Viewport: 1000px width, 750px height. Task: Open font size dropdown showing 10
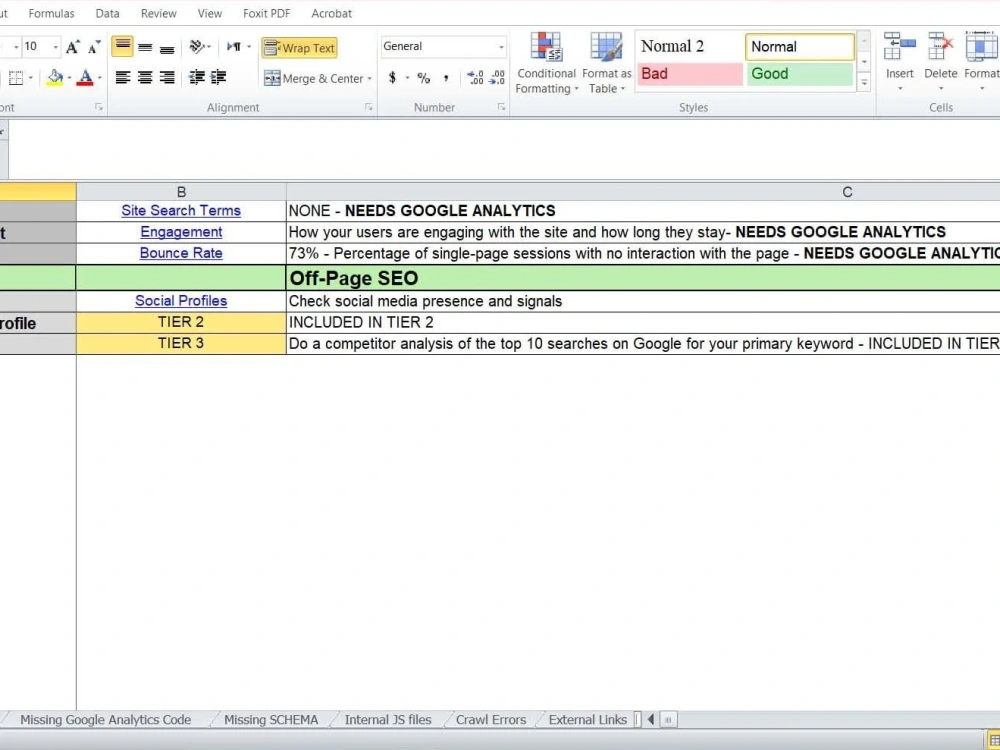tap(55, 47)
